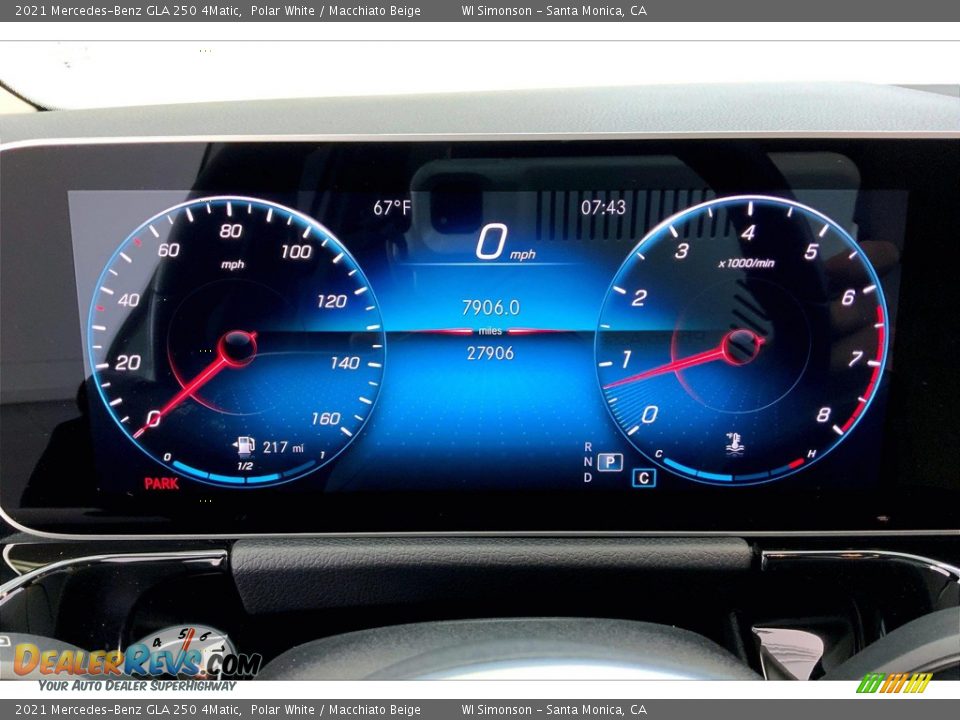Click the striped green-orange-yellow logo at bottom right
960x720 pixels.
893,683
